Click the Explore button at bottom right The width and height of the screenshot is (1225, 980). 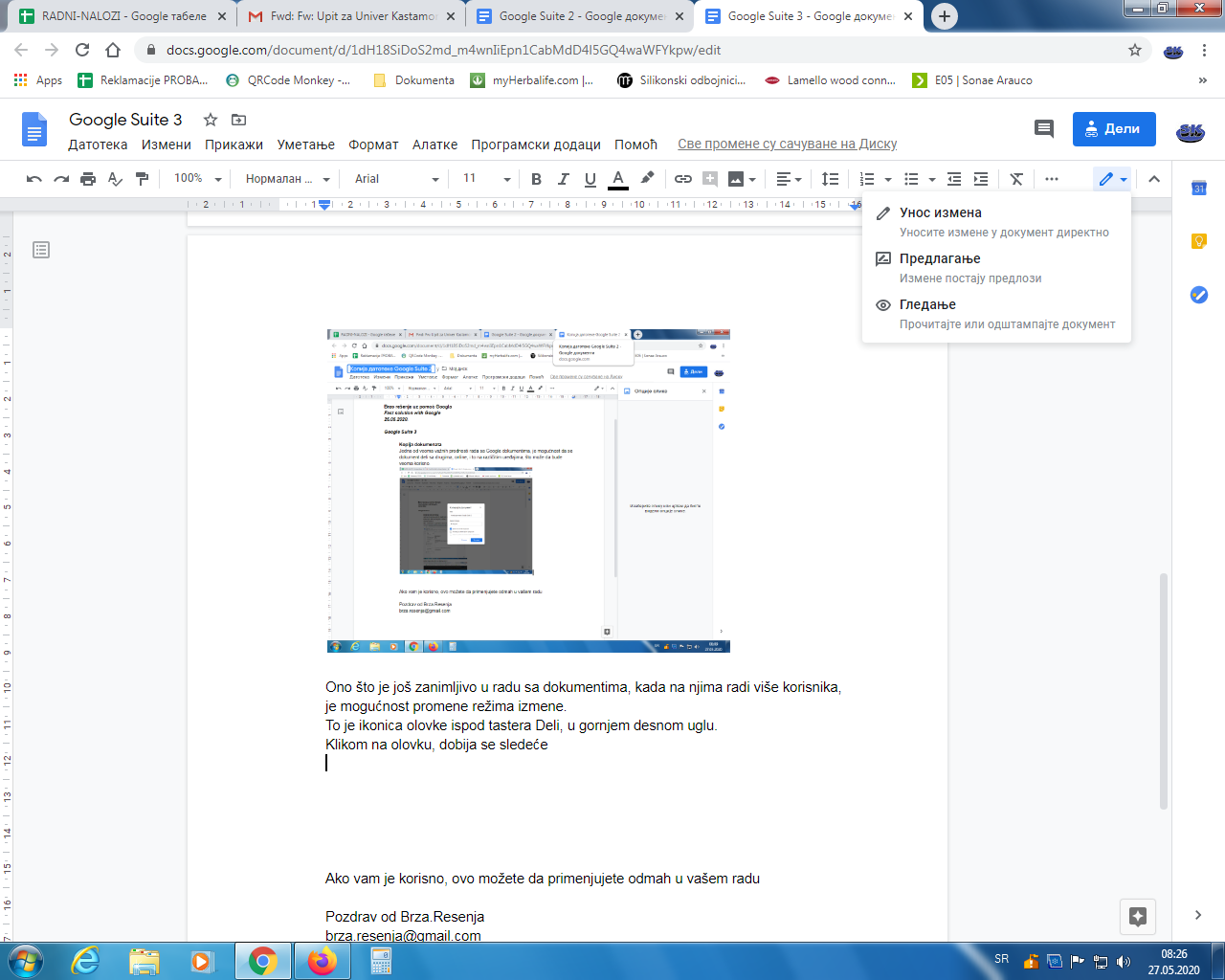[1138, 916]
